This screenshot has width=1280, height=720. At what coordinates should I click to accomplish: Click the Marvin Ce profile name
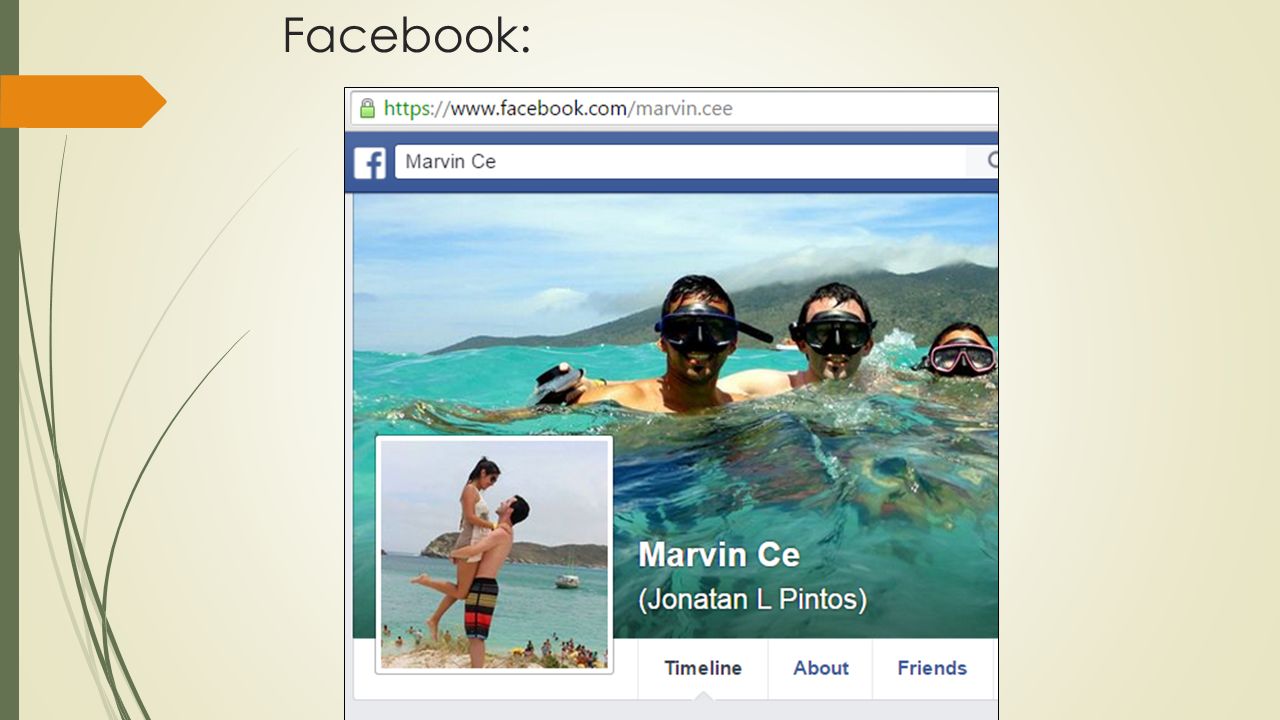click(x=719, y=554)
